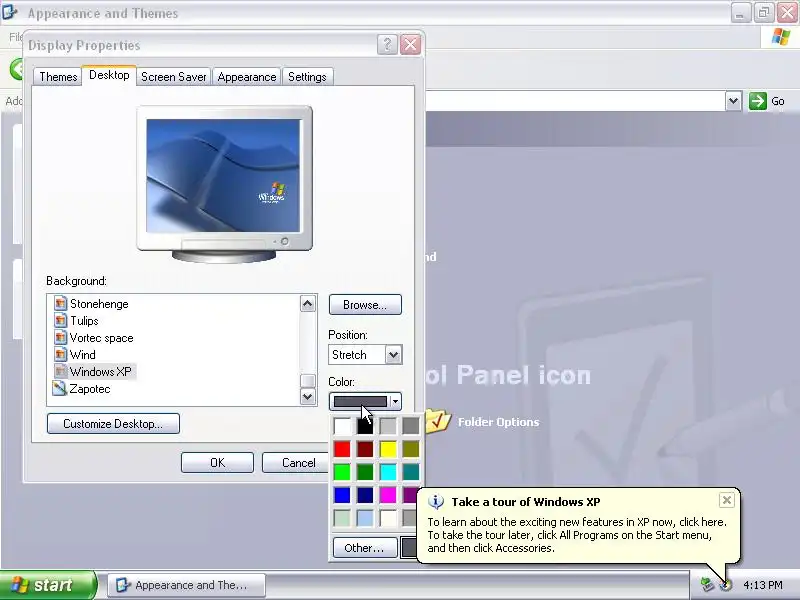Pick the white color swatch

[342, 426]
